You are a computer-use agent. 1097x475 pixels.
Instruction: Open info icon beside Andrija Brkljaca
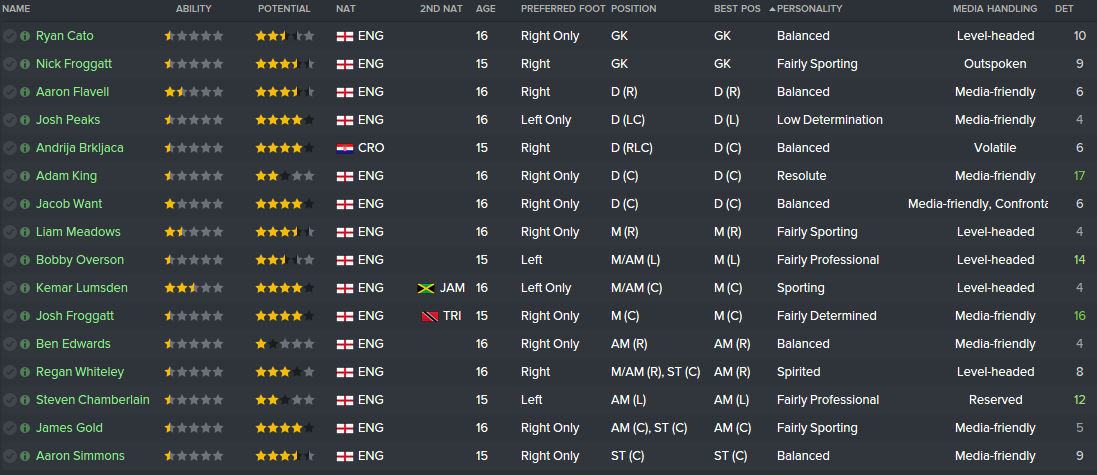[24, 148]
